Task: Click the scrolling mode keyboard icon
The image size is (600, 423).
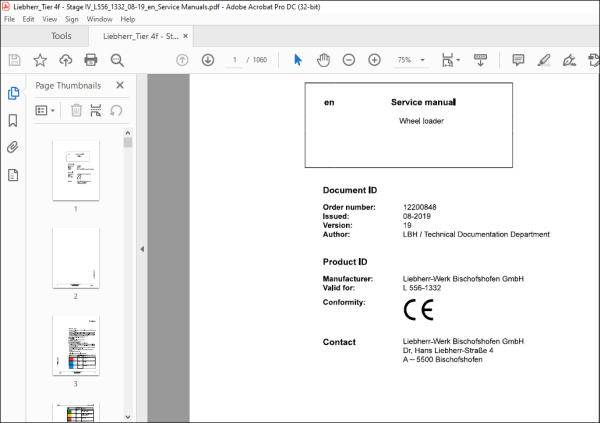Action: pos(480,60)
